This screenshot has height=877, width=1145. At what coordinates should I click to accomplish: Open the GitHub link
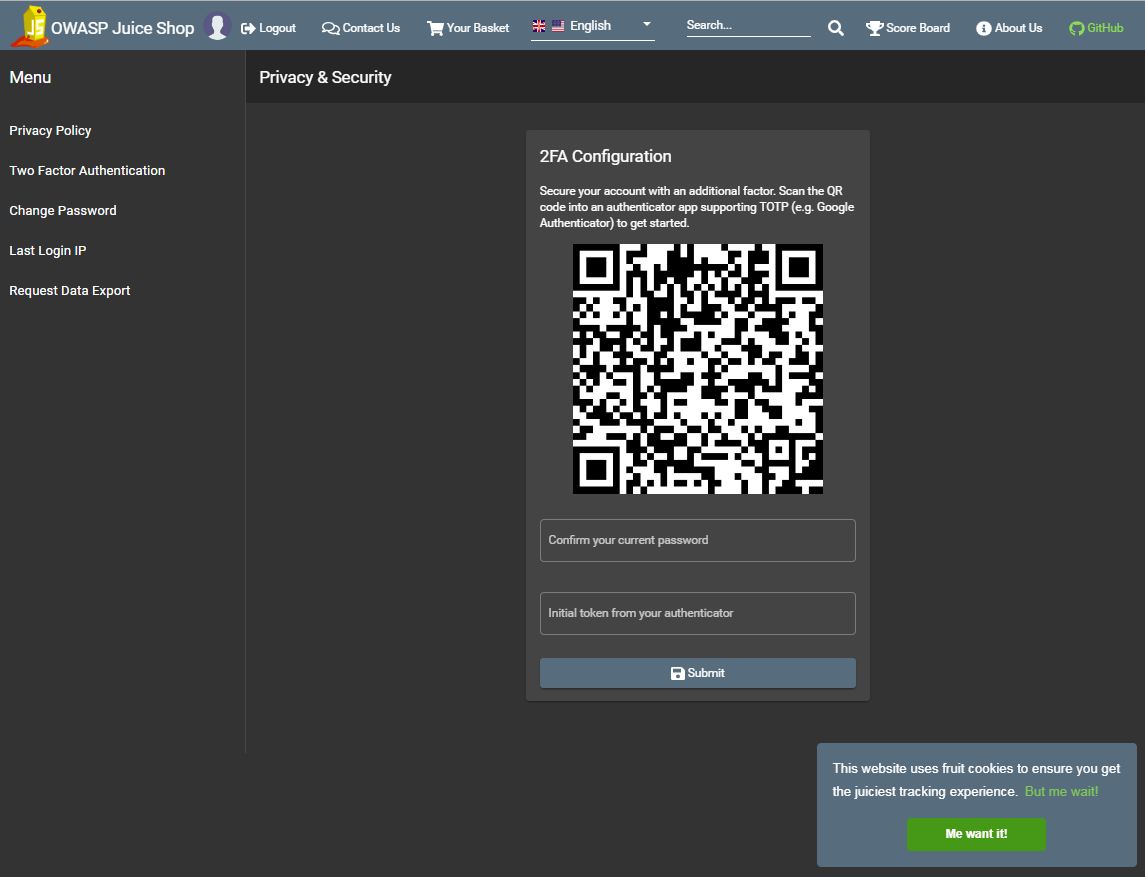[x=1096, y=28]
